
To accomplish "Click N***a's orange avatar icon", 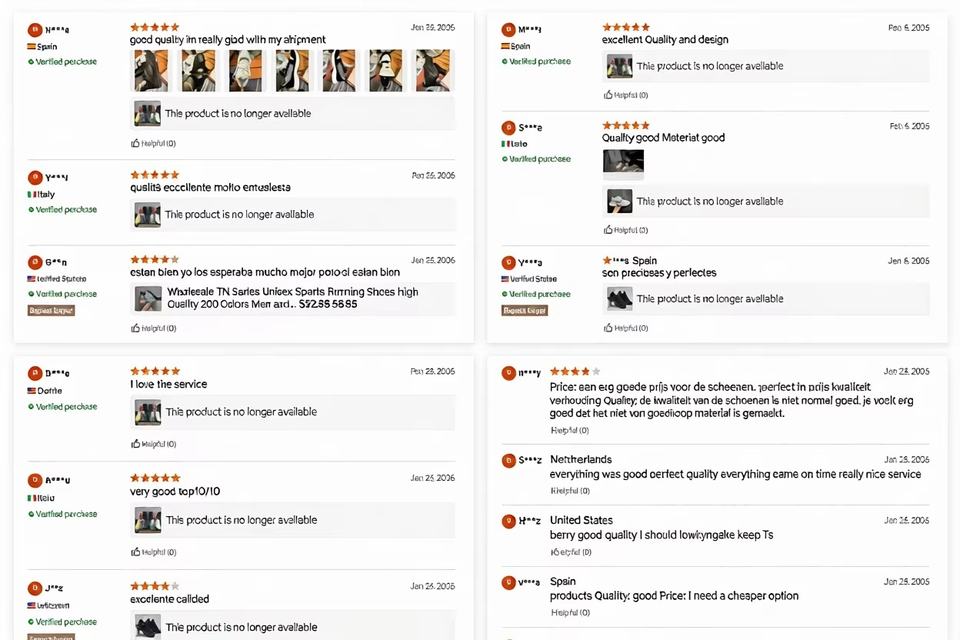I will [x=35, y=29].
